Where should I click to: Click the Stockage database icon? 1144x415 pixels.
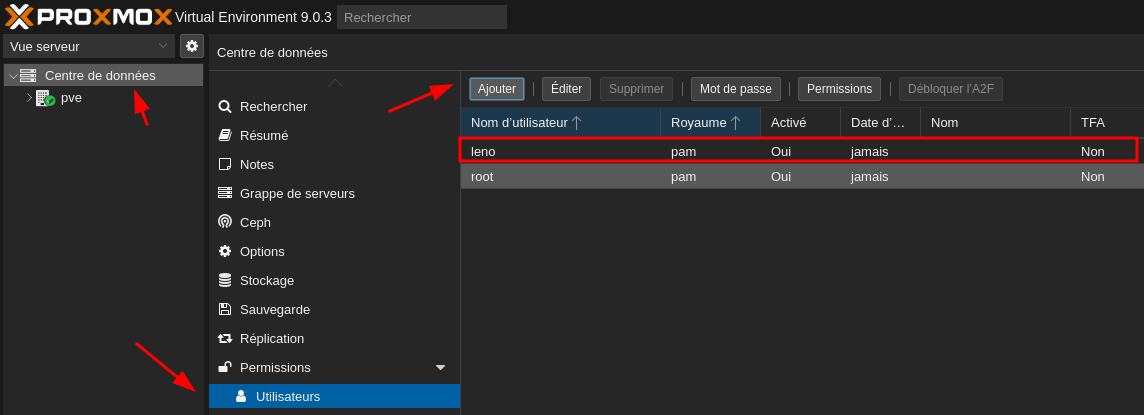click(x=225, y=280)
